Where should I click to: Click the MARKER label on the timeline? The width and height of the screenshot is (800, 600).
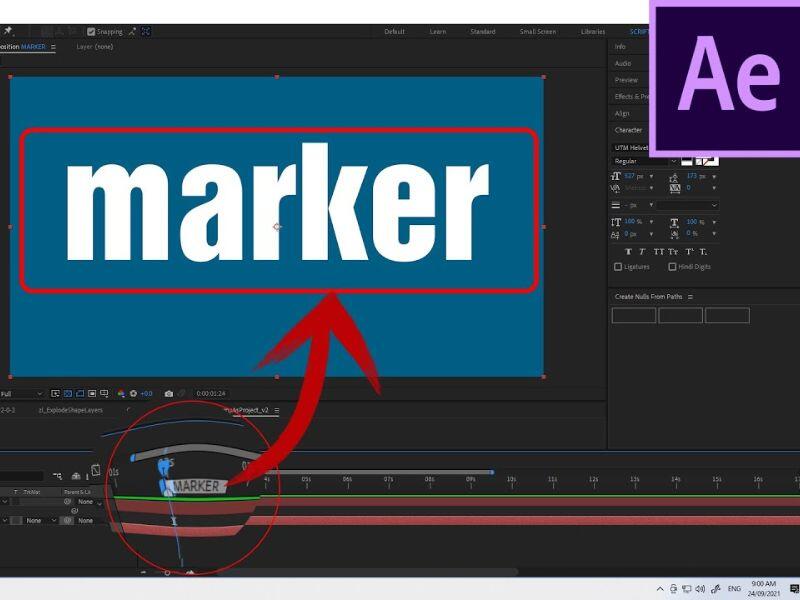click(196, 486)
